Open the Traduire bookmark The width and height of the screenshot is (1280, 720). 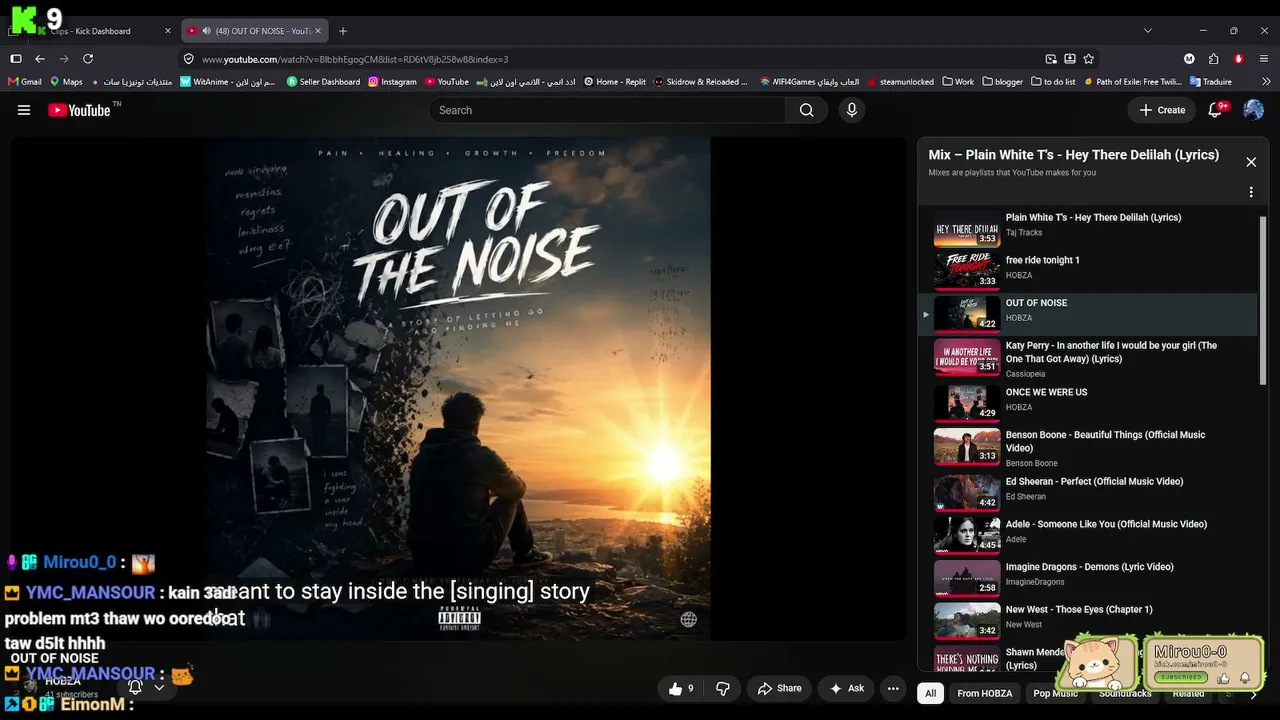coord(1209,82)
